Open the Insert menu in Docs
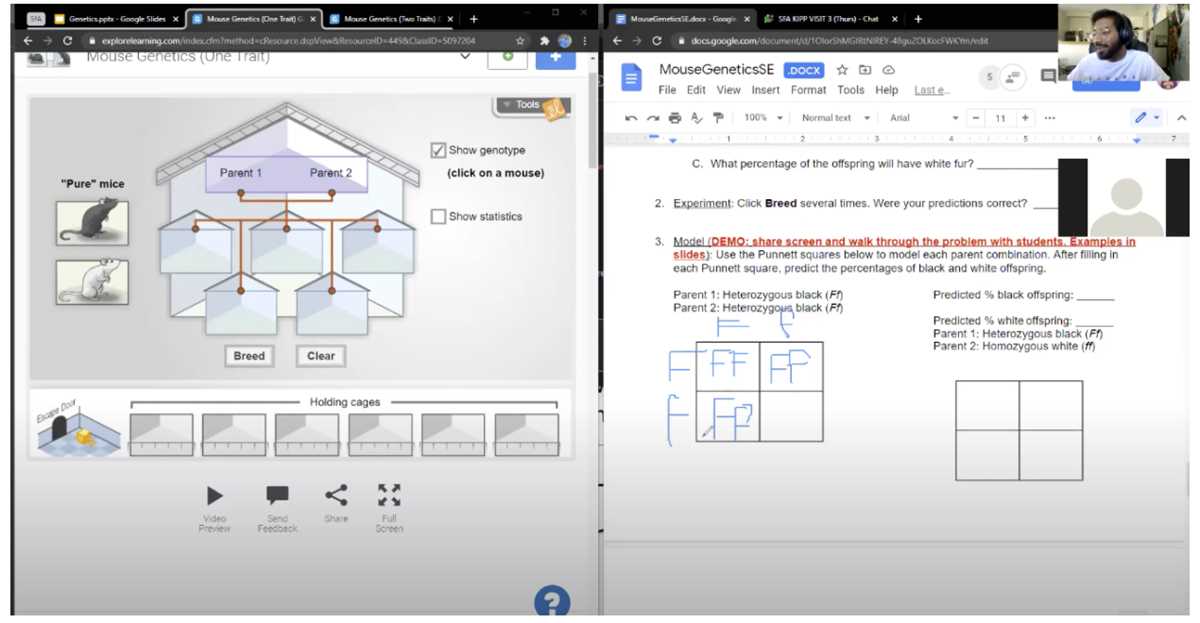 coord(766,90)
